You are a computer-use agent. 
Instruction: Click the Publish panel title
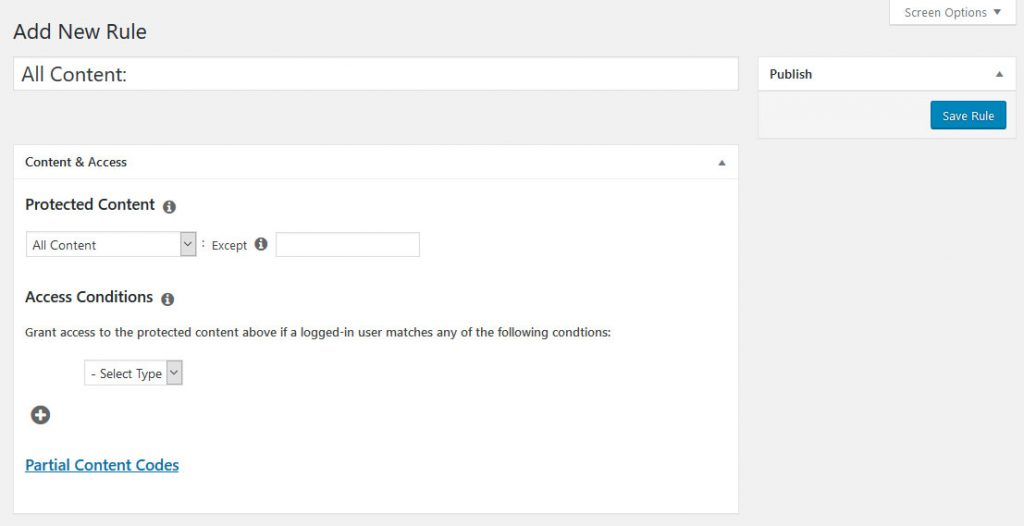coord(790,74)
